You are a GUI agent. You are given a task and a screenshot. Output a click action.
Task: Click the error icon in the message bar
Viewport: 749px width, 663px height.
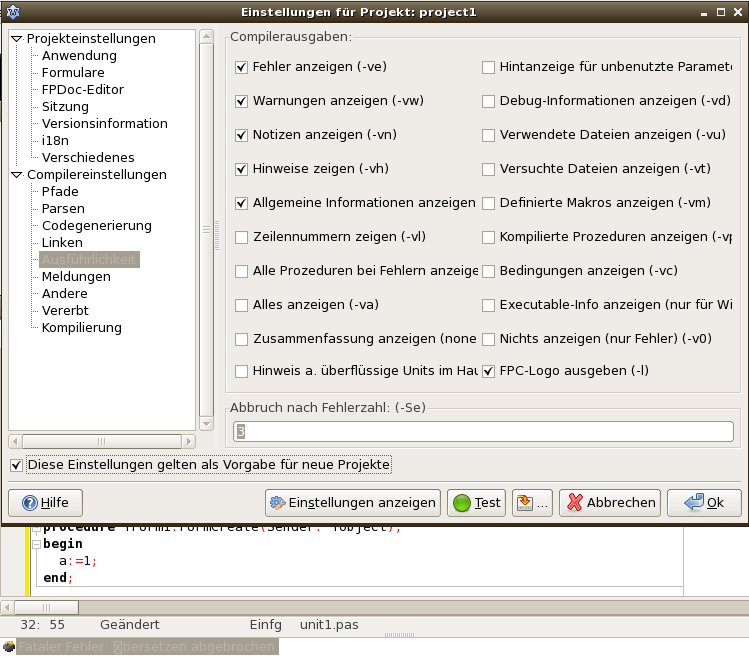coord(9,647)
